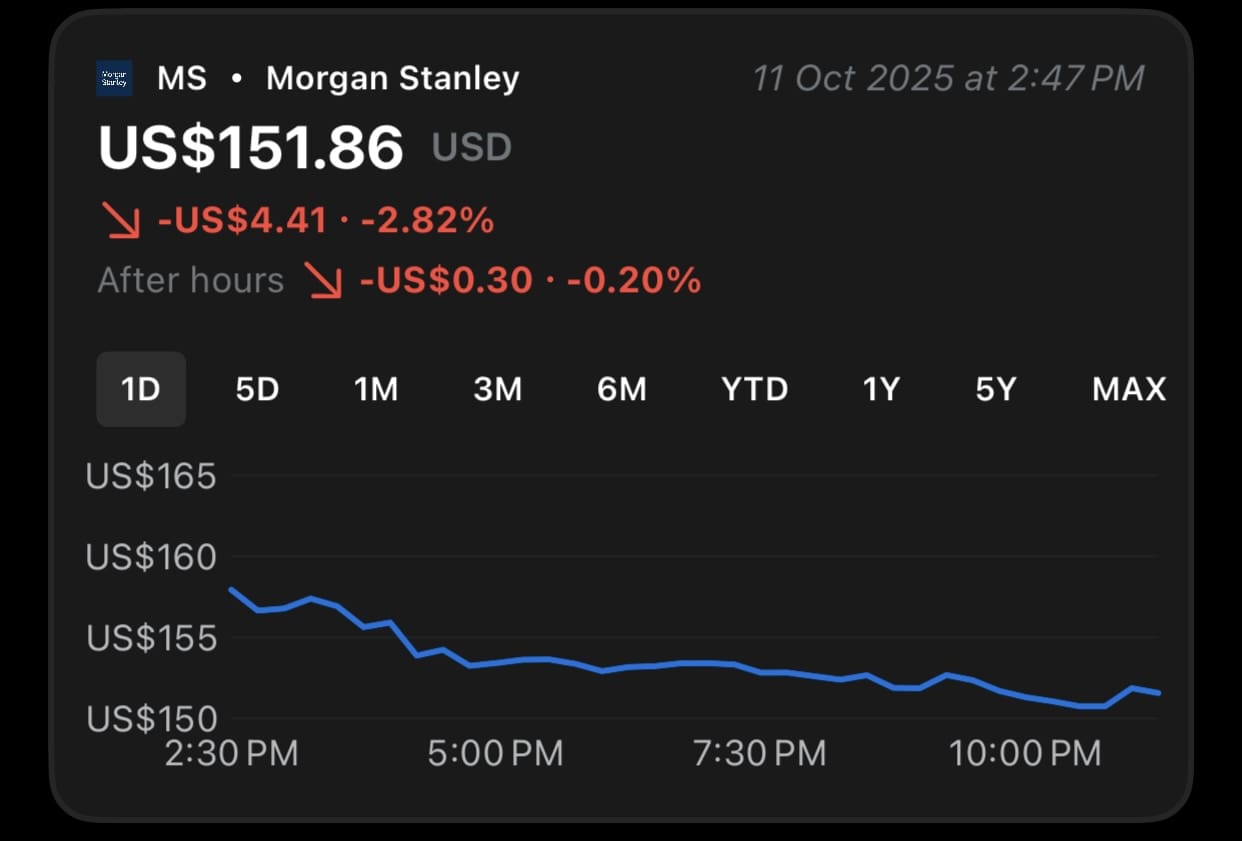
Task: Click the After hours label
Action: coord(190,281)
